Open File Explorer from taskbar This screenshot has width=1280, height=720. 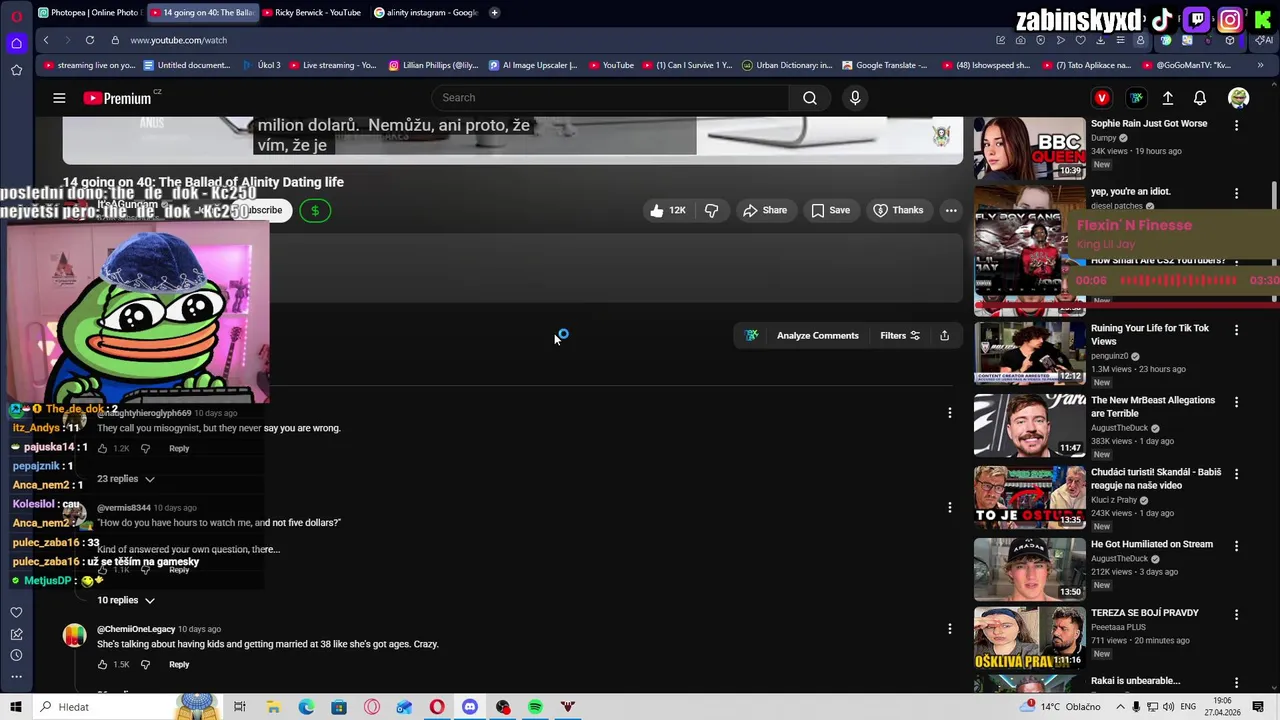click(273, 707)
